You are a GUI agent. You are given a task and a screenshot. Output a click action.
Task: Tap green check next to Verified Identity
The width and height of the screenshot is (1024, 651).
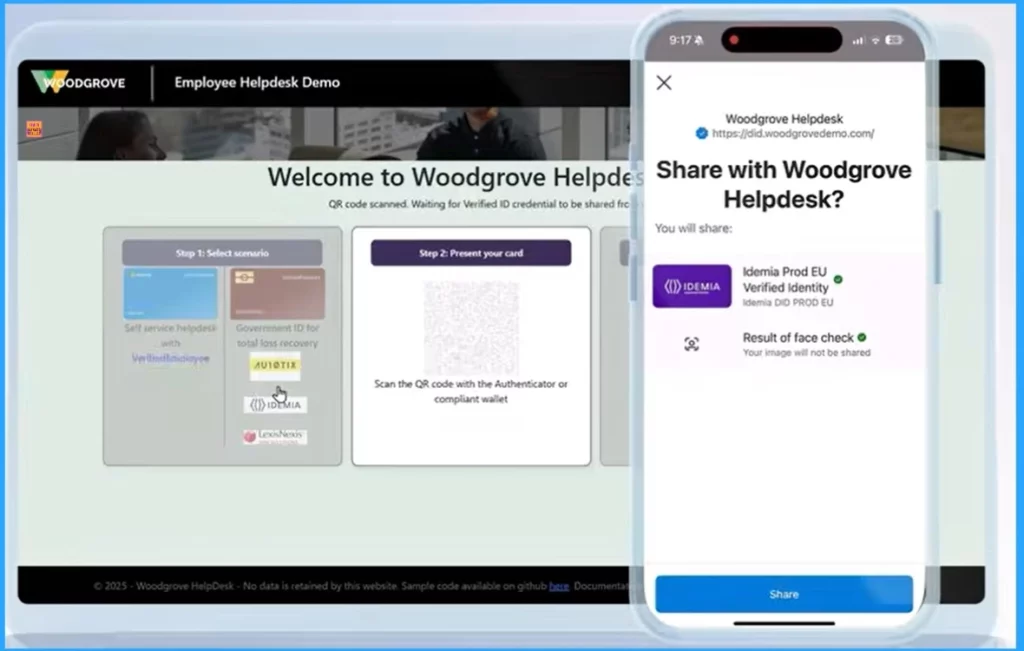tap(838, 279)
